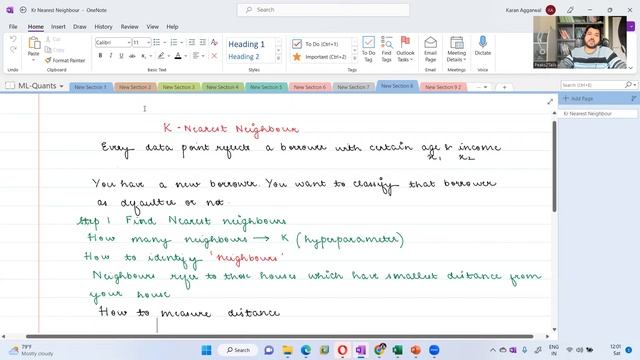Expand the Tags gallery arrow
The image size is (640, 360).
[355, 59]
